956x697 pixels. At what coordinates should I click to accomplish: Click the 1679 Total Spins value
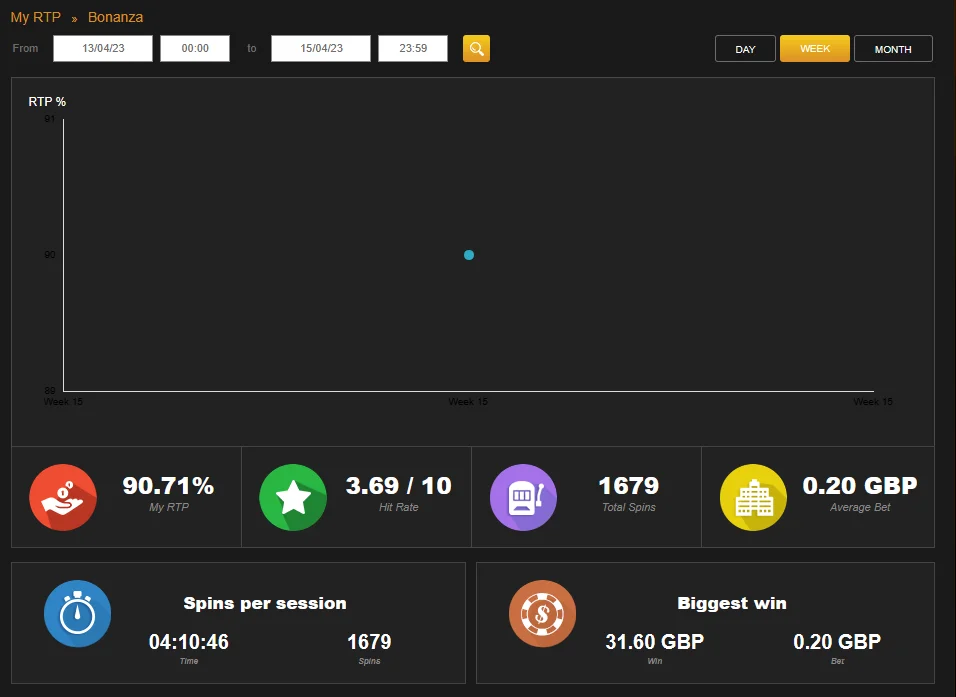[x=629, y=486]
